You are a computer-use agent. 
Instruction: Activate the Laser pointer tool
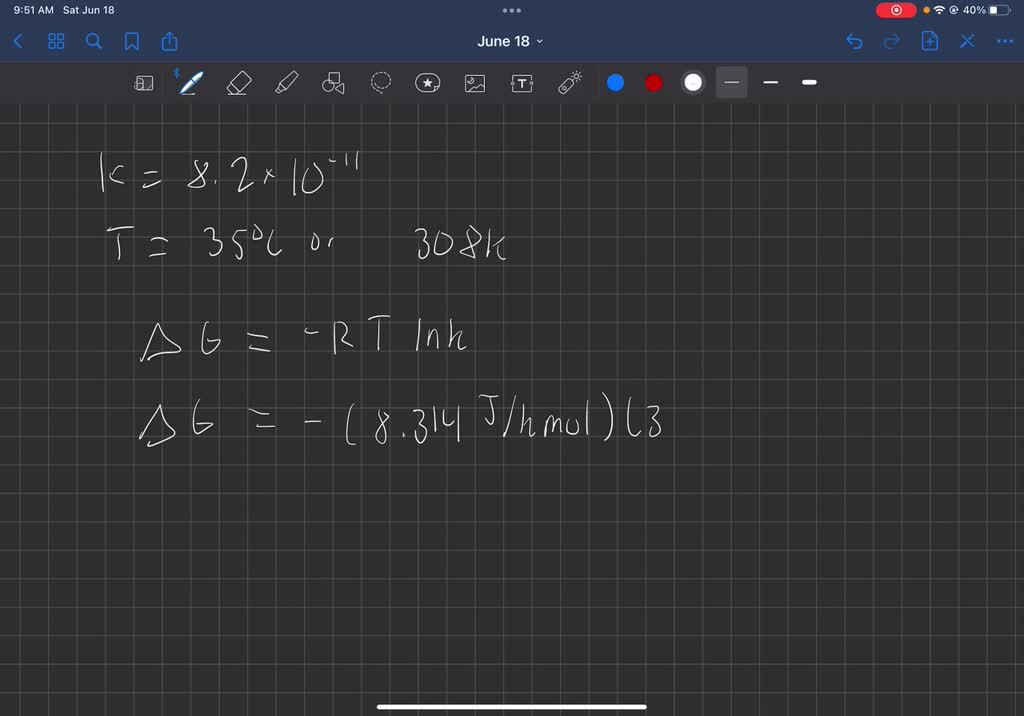coord(569,83)
